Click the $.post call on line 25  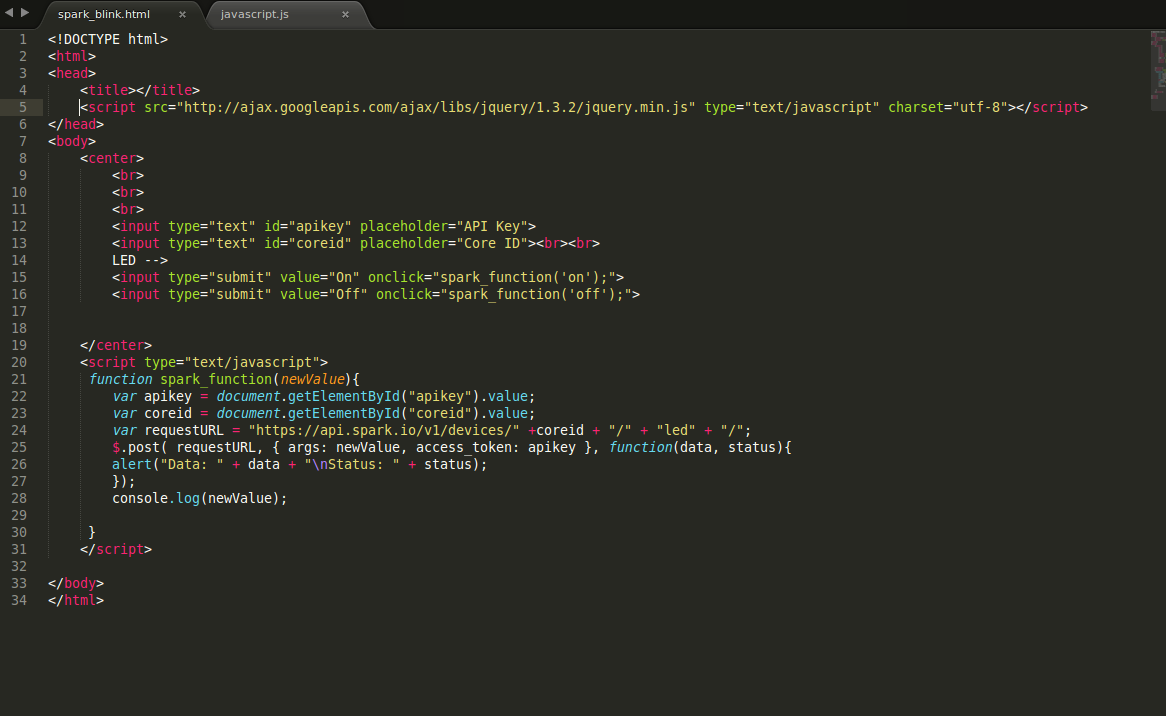[x=139, y=448]
